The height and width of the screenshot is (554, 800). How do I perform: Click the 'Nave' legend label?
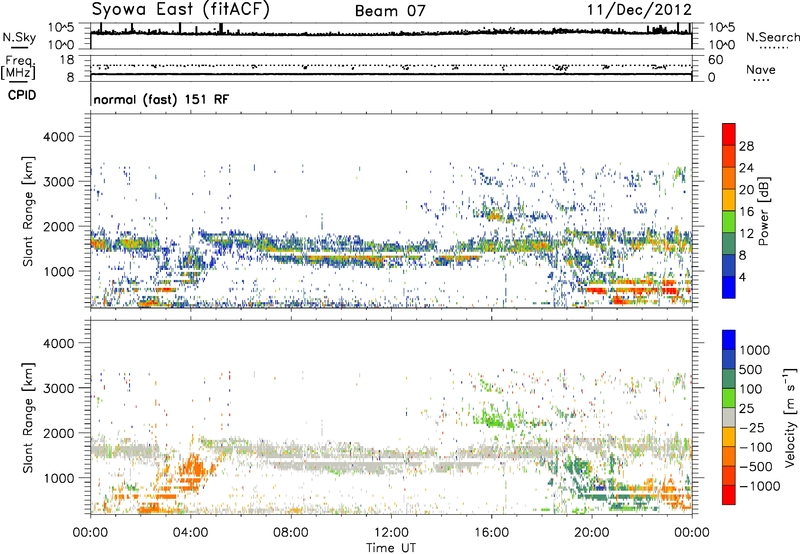point(761,69)
